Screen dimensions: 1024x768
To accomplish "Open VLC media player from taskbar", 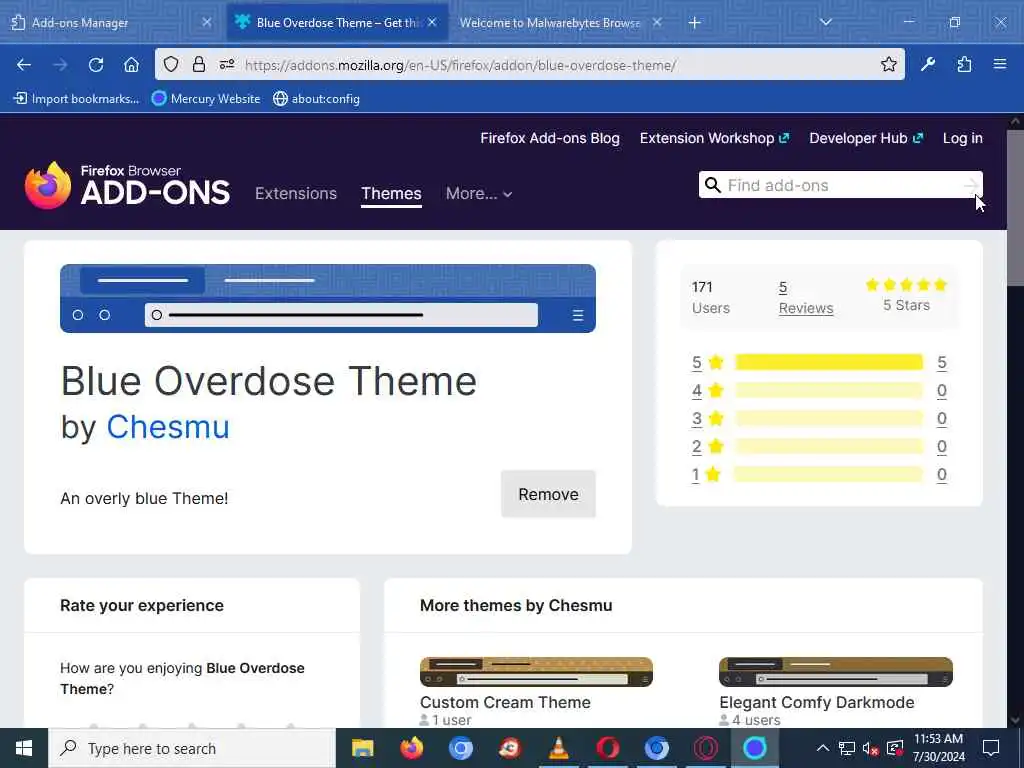I will click(x=558, y=748).
